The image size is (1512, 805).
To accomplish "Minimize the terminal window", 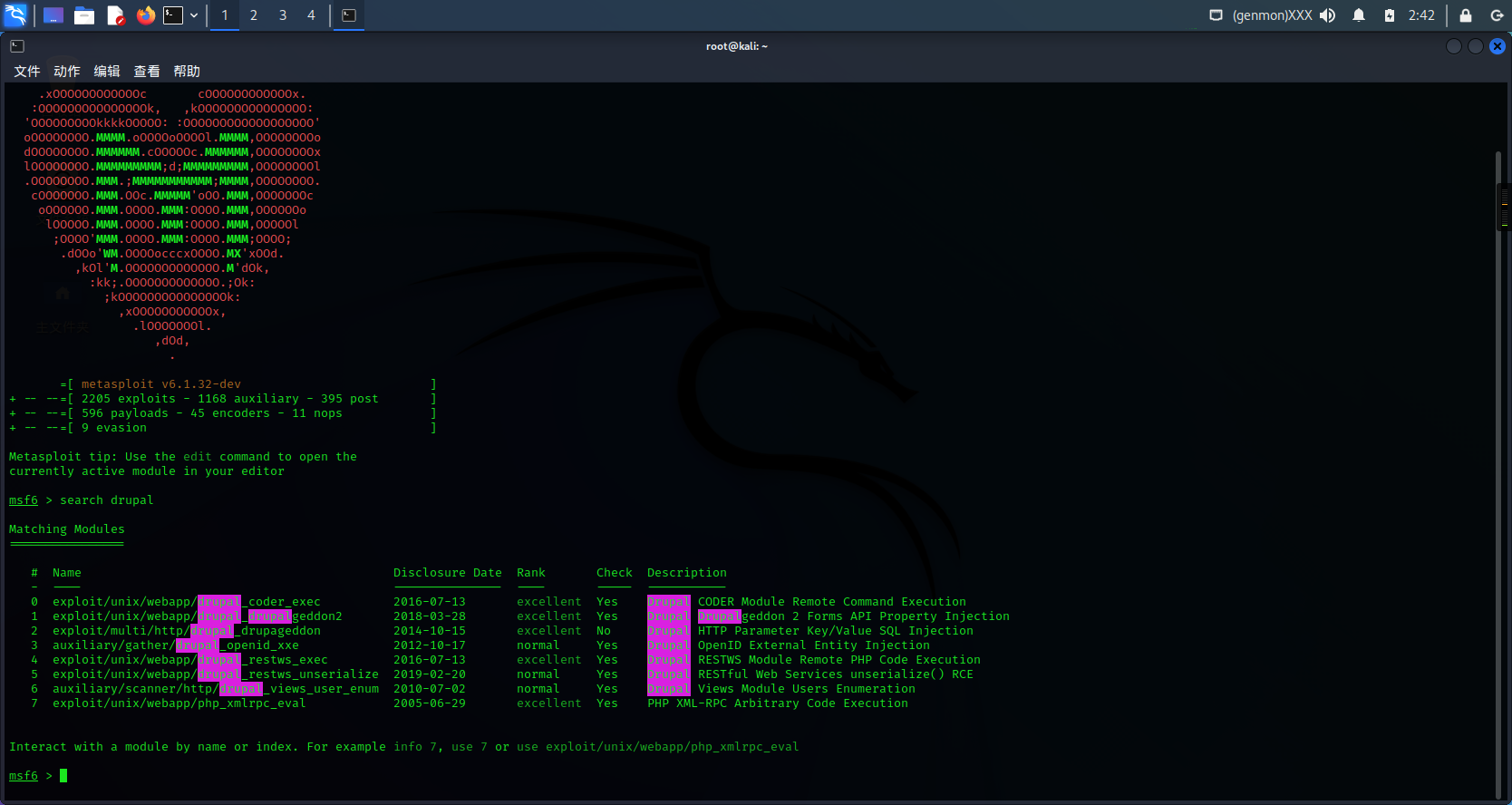I will point(1454,46).
